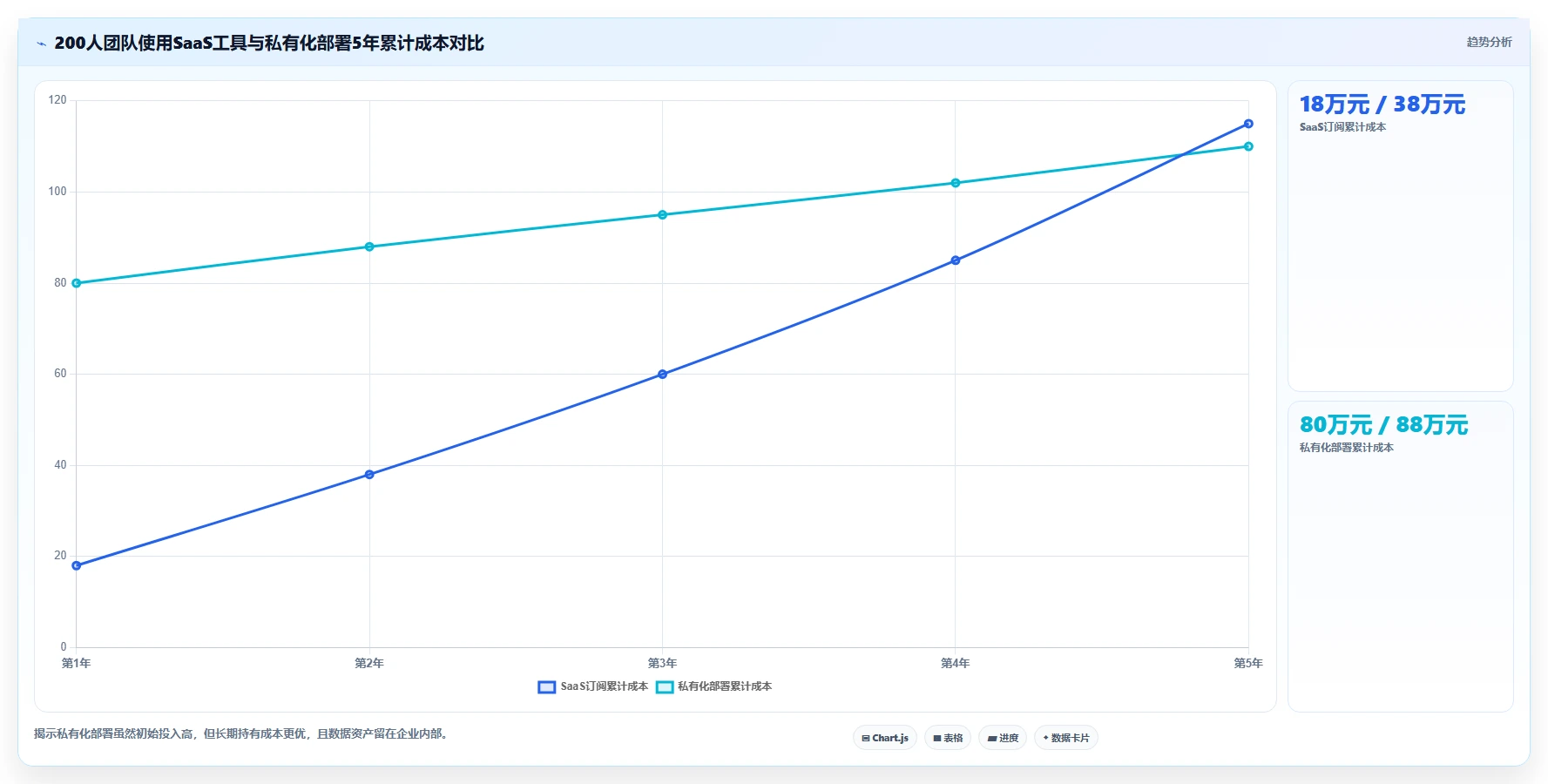Click the y-axis value 40
Image resolution: width=1548 pixels, height=784 pixels.
coord(60,465)
